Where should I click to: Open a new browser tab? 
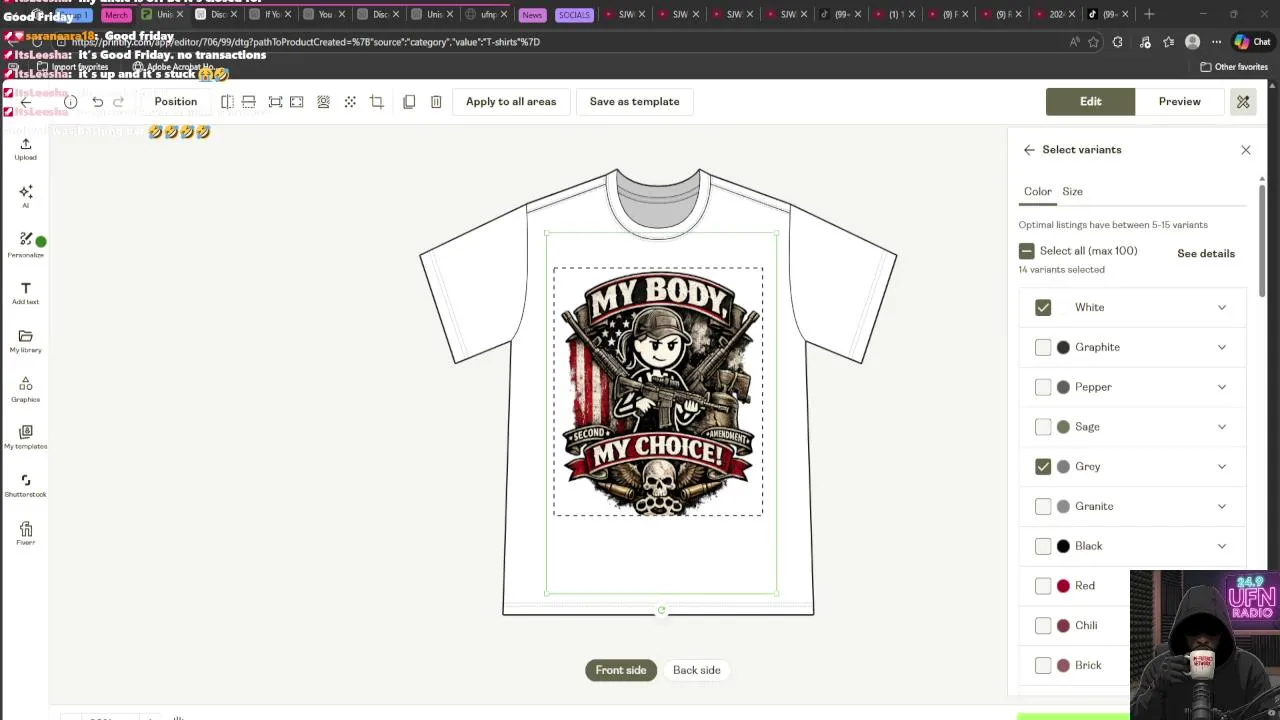coord(1149,14)
